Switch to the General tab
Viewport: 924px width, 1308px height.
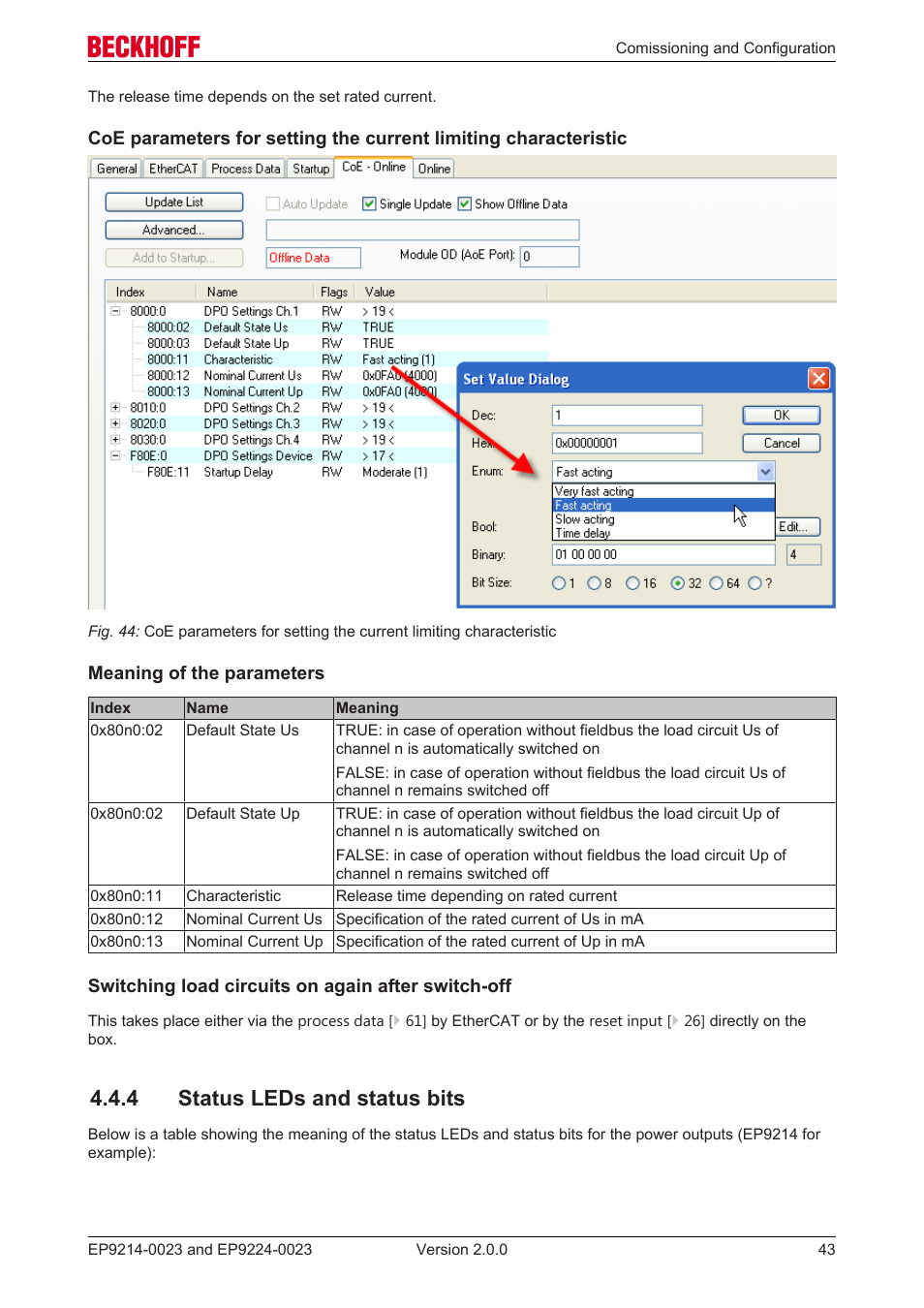click(116, 169)
